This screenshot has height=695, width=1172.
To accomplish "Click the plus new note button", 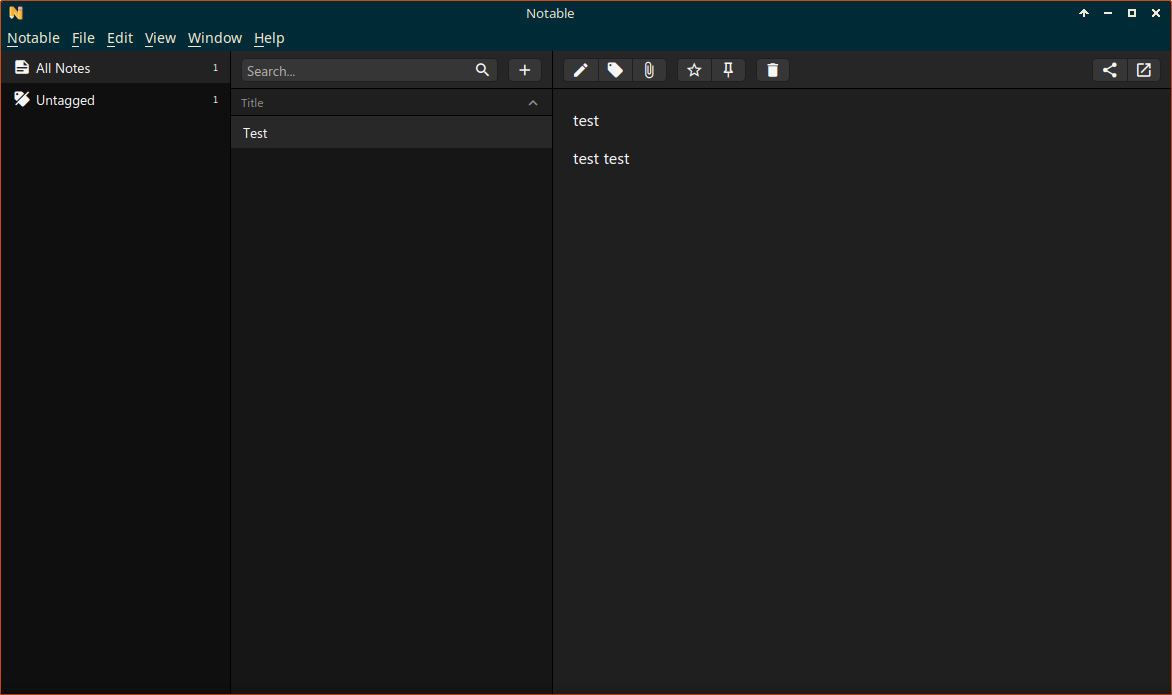I will (525, 70).
